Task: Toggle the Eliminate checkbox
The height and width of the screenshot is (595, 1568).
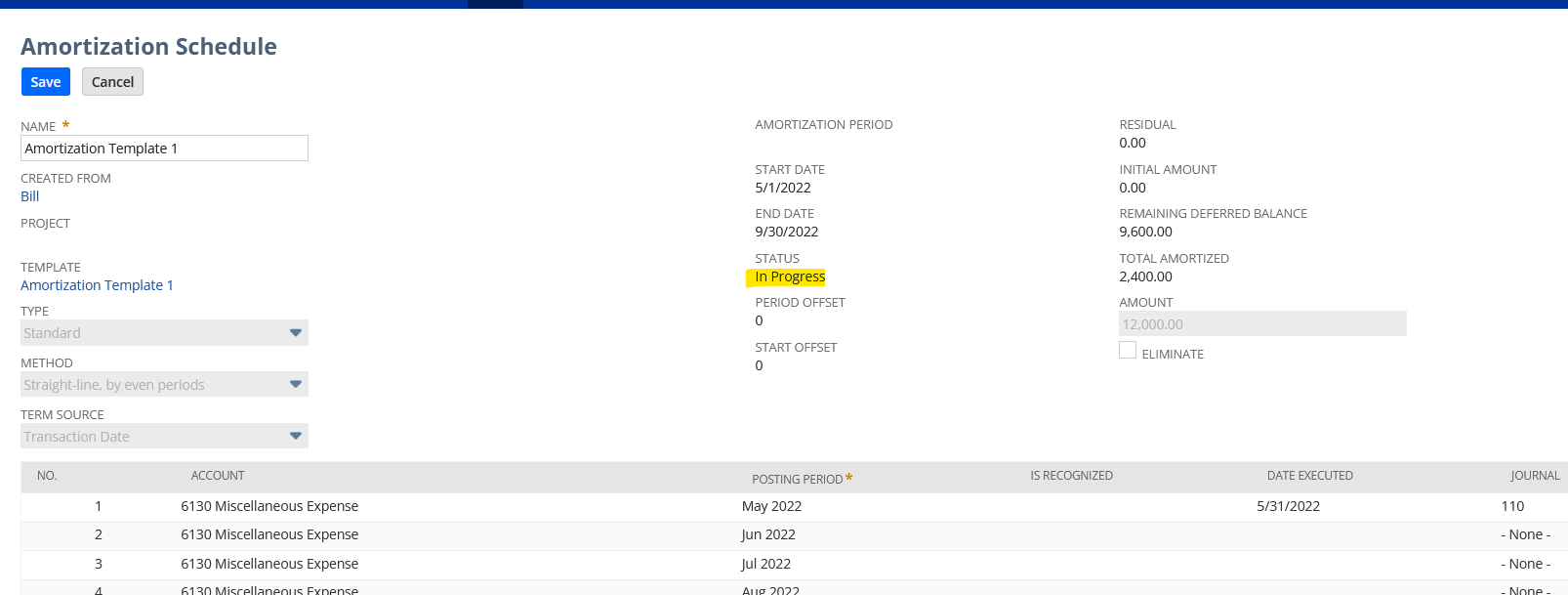Action: point(1128,350)
